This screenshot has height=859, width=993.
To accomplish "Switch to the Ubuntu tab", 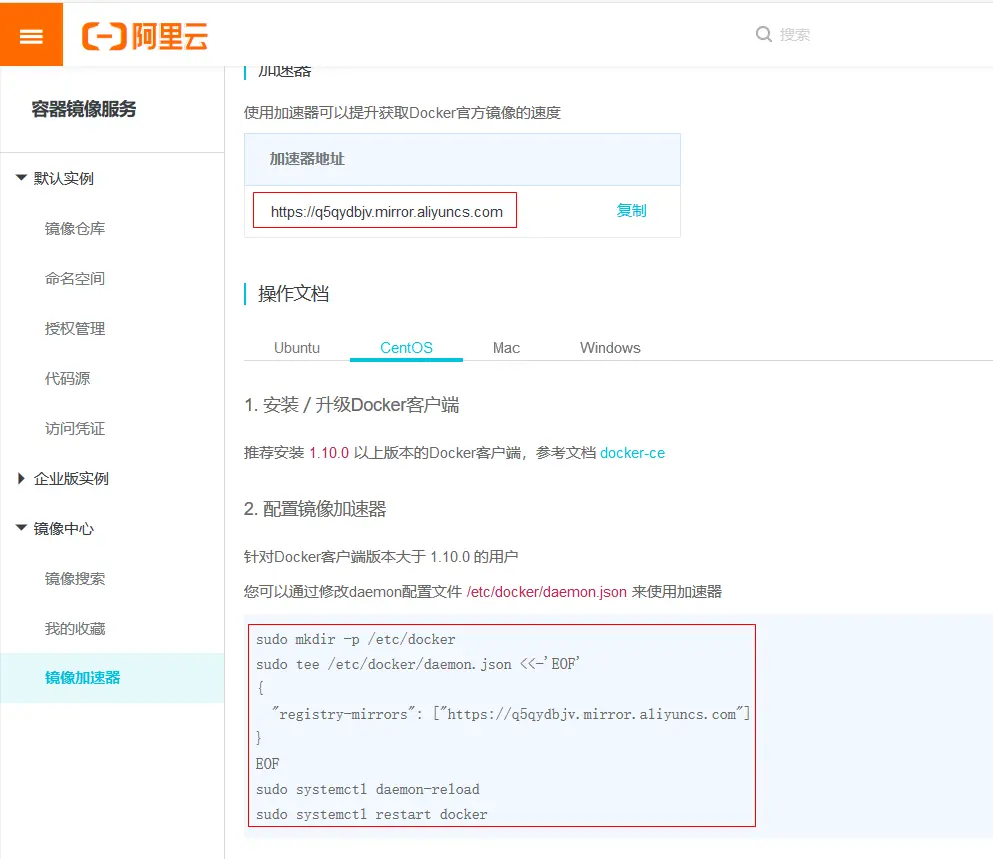I will (x=297, y=348).
